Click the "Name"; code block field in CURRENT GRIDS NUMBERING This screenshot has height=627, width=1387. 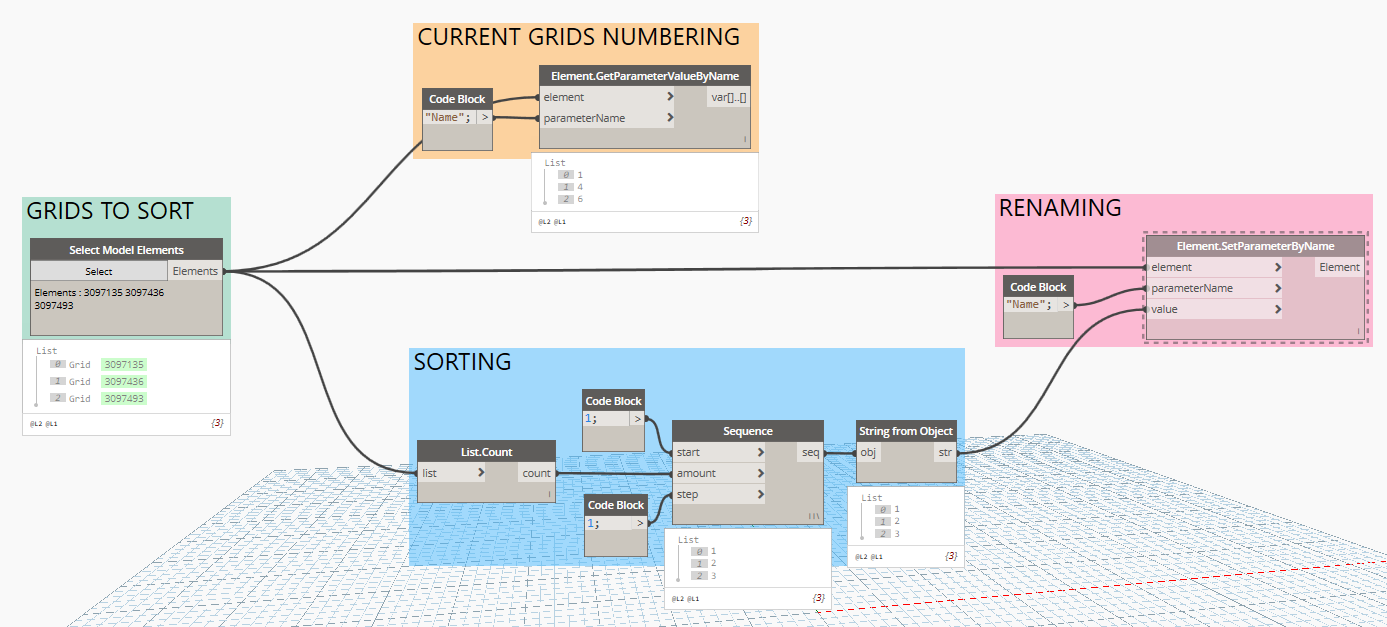[x=448, y=118]
